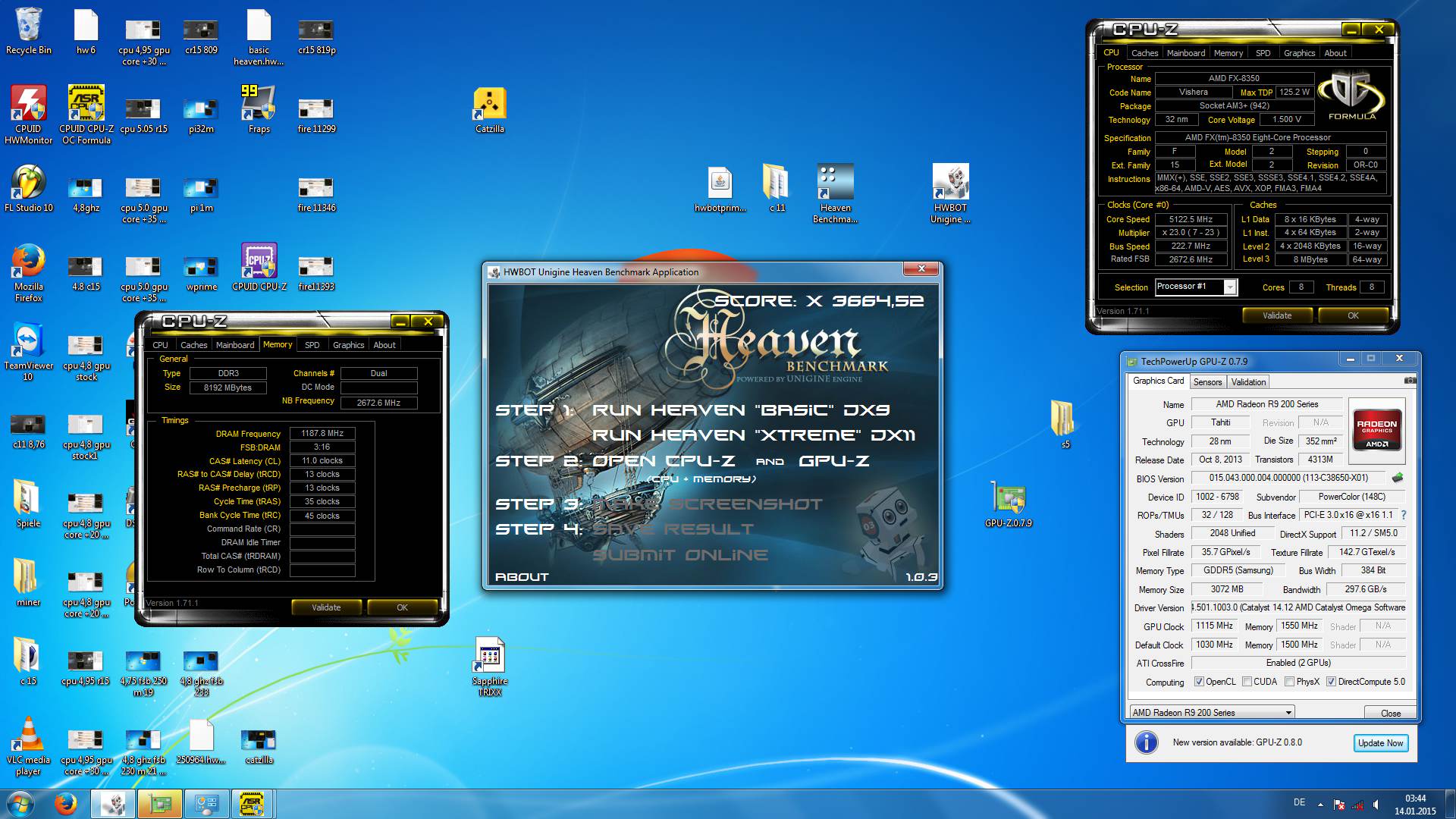Screen dimensions: 1456x819
Task: Switch to Sensors tab in GPU-Z
Action: click(1207, 382)
